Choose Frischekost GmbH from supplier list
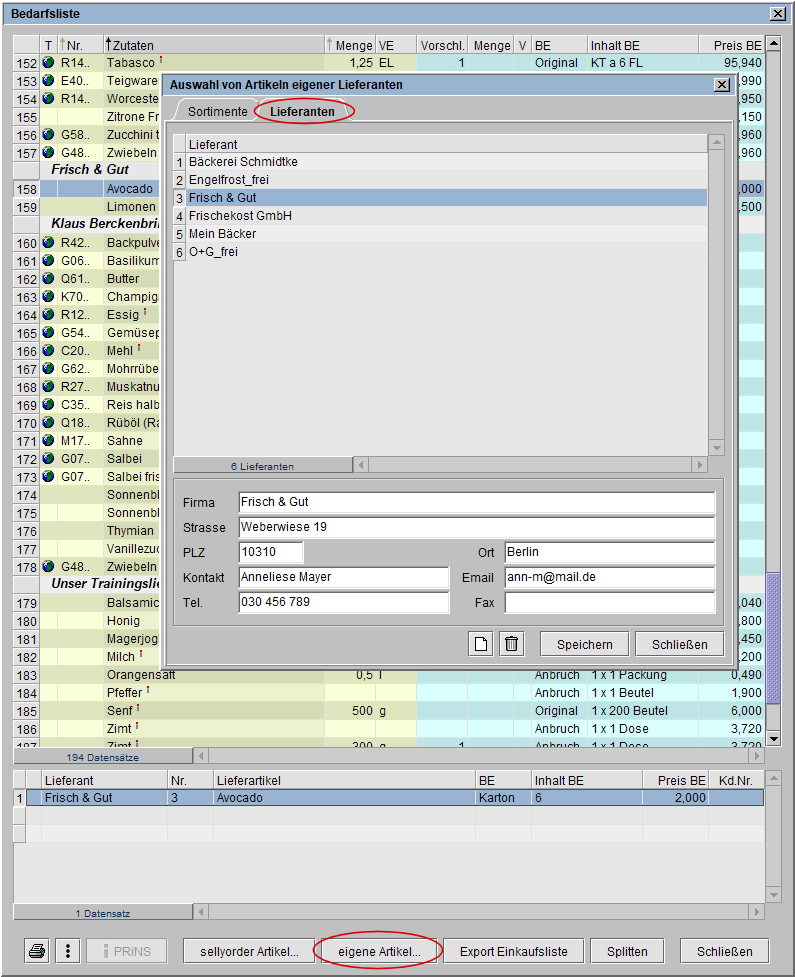 point(240,216)
